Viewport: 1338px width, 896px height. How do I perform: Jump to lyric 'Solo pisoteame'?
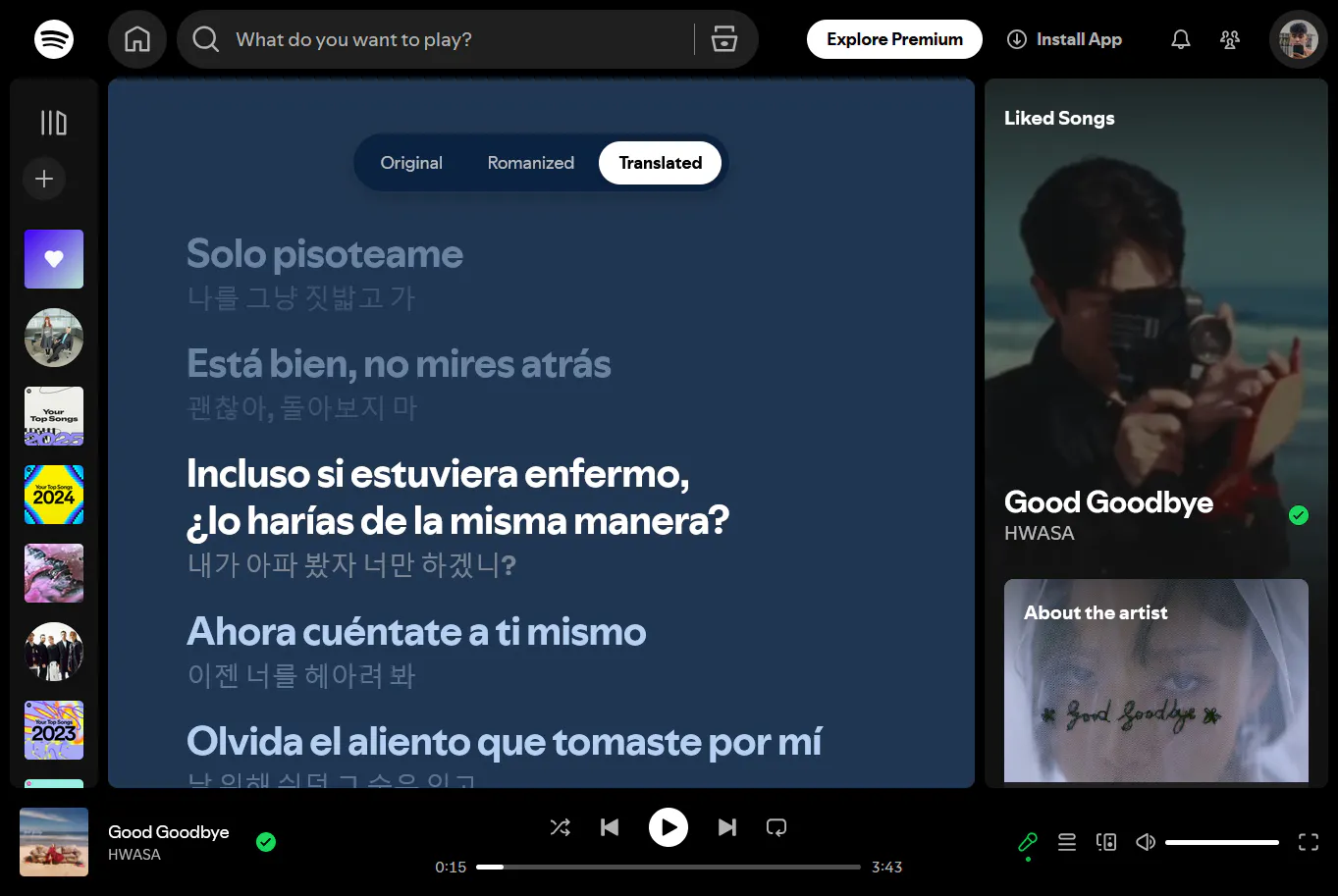[325, 254]
